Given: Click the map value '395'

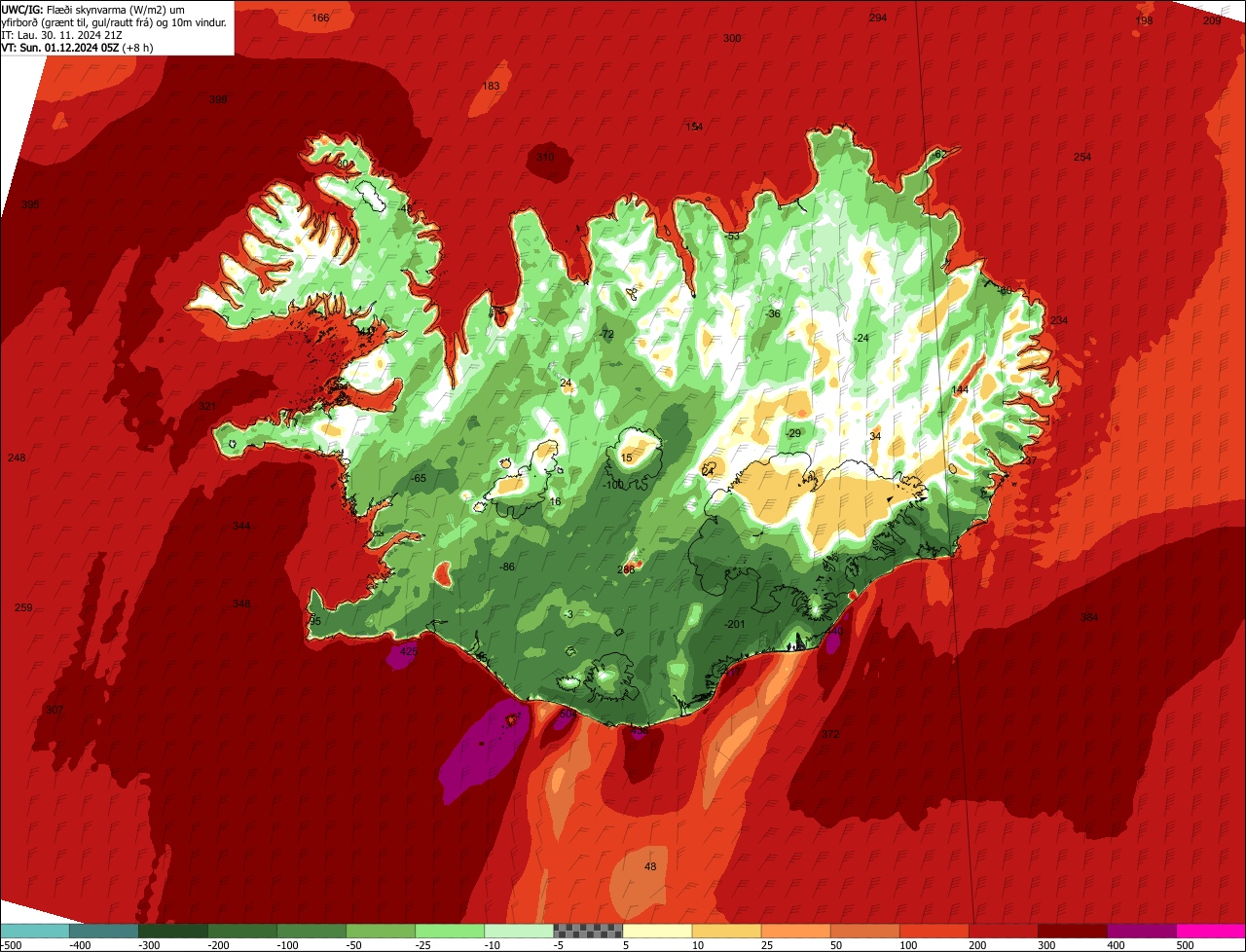Looking at the screenshot, I should point(30,204).
